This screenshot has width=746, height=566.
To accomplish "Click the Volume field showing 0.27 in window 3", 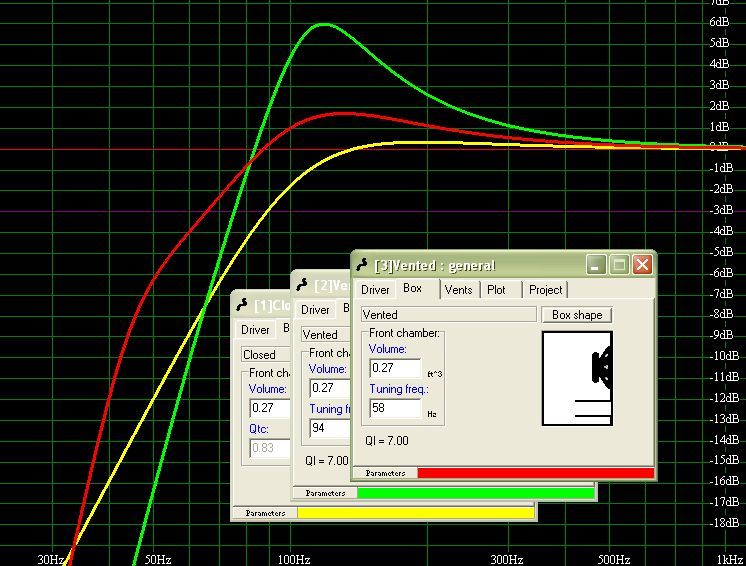I will [x=395, y=368].
